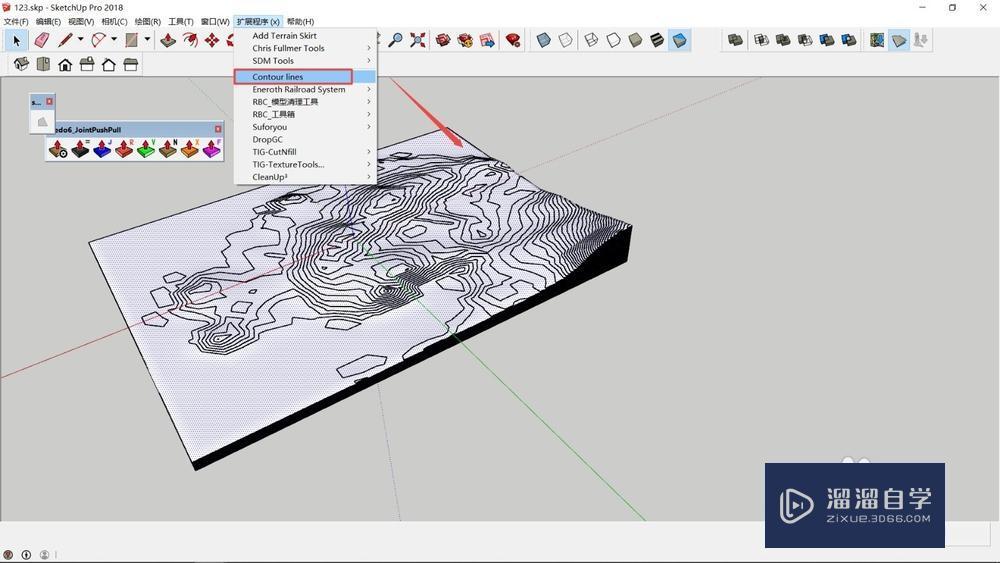Image resolution: width=1000 pixels, height=563 pixels.
Task: Choose the Arc drawing tool
Action: pyautogui.click(x=98, y=40)
